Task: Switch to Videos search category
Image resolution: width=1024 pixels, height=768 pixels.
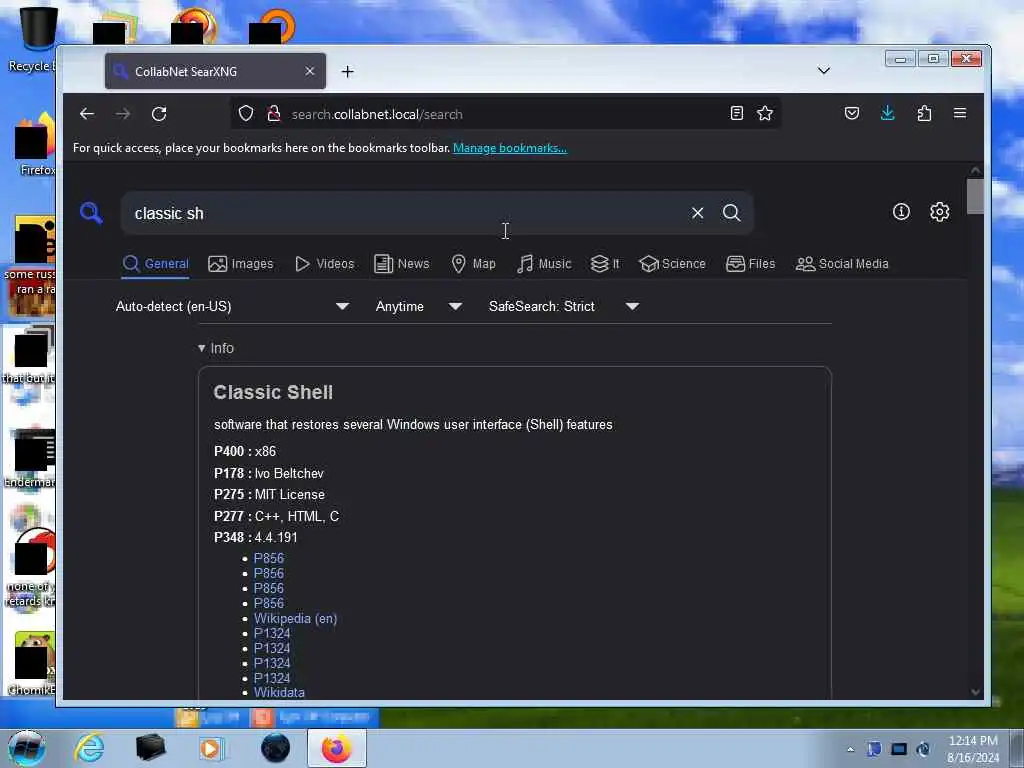Action: coord(324,264)
